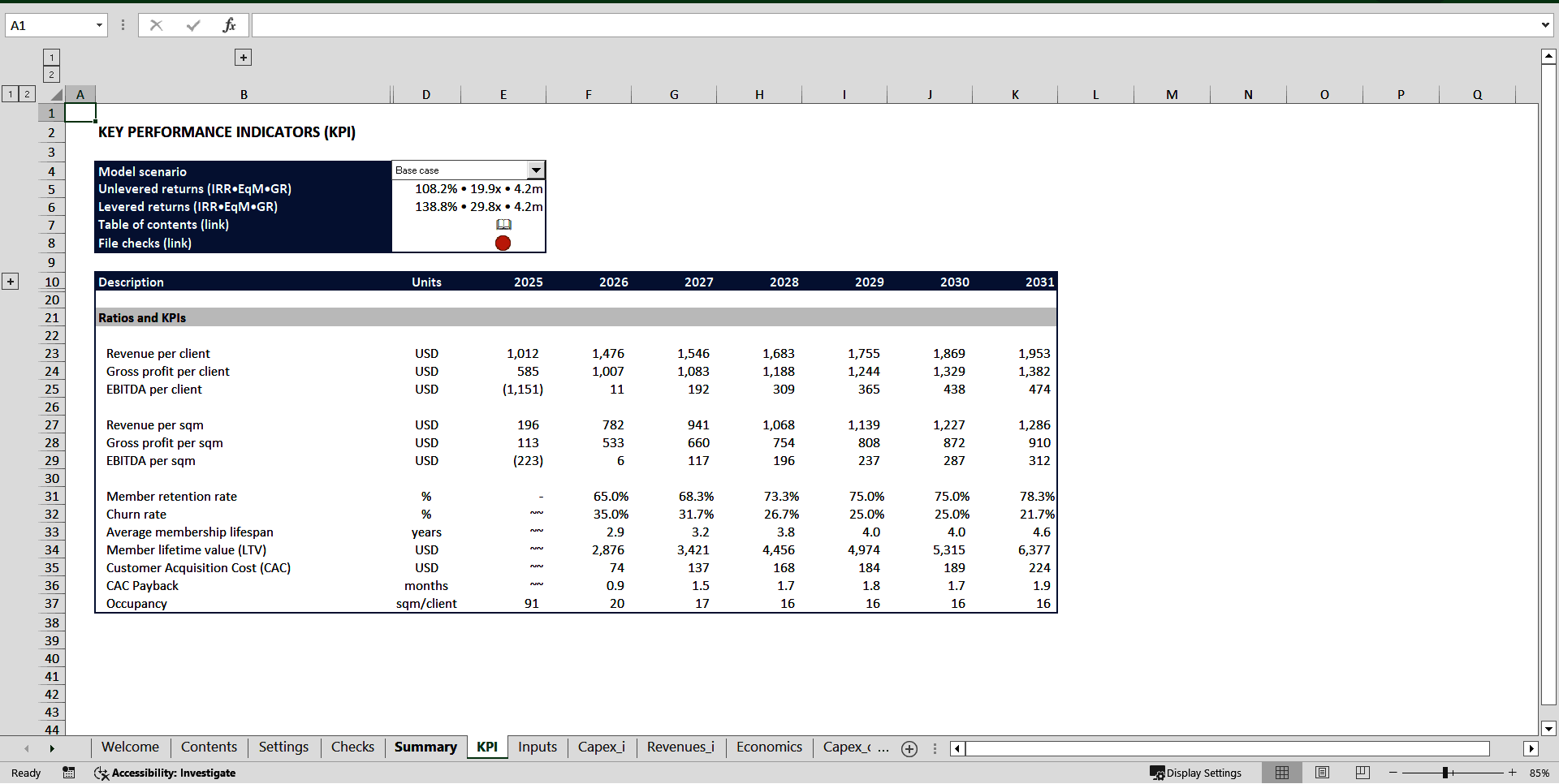Expand the formula bar with its chevron
Viewport: 1559px width, 784px height.
tap(1545, 25)
